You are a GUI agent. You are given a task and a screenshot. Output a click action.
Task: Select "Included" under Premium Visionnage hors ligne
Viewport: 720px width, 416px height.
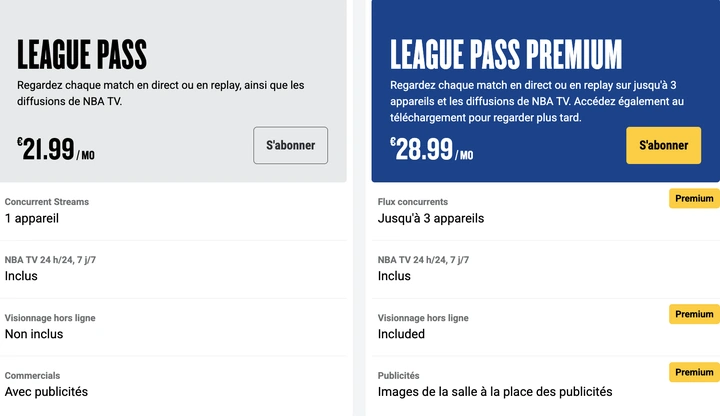401,334
